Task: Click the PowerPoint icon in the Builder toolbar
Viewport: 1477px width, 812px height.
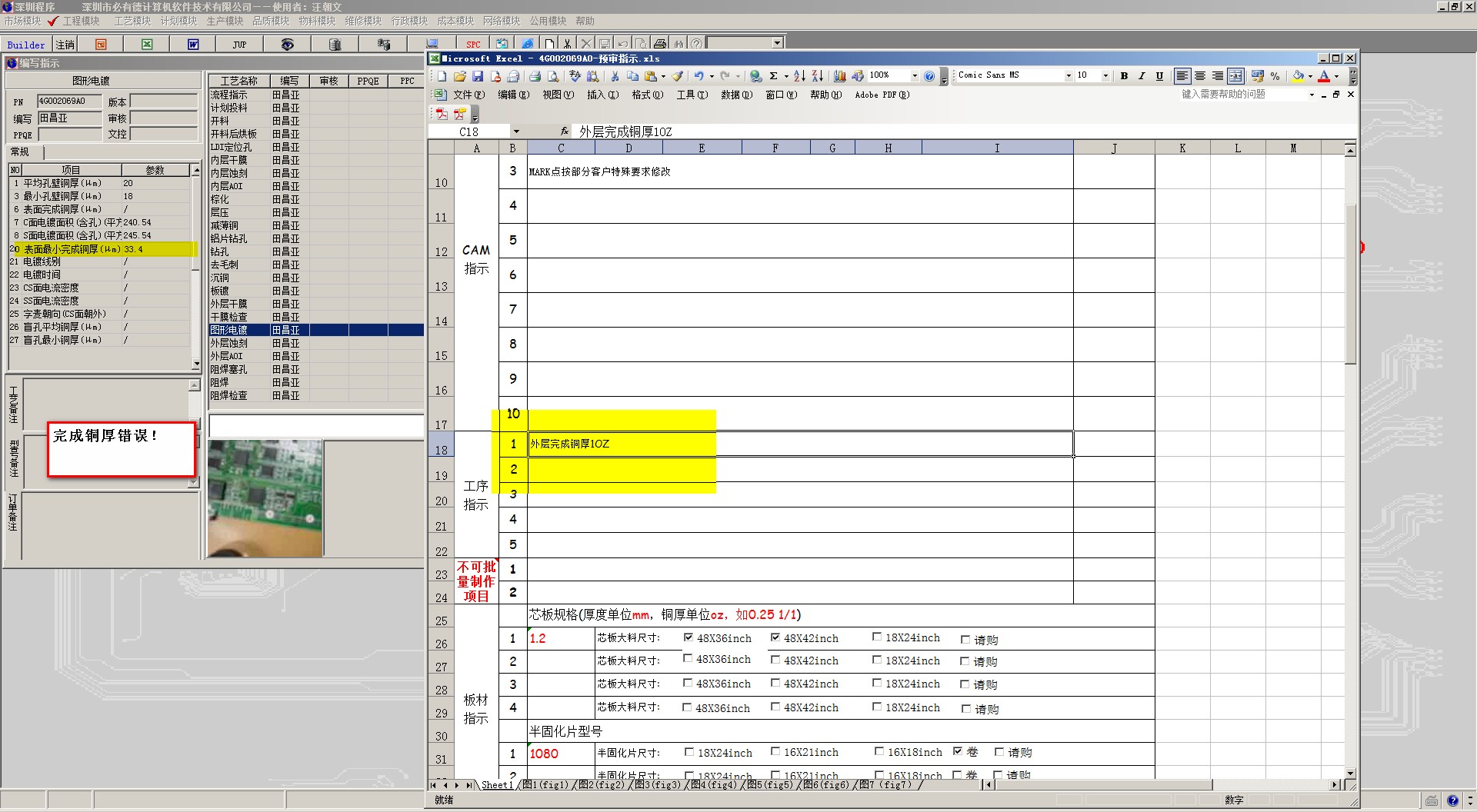Action: (x=101, y=45)
